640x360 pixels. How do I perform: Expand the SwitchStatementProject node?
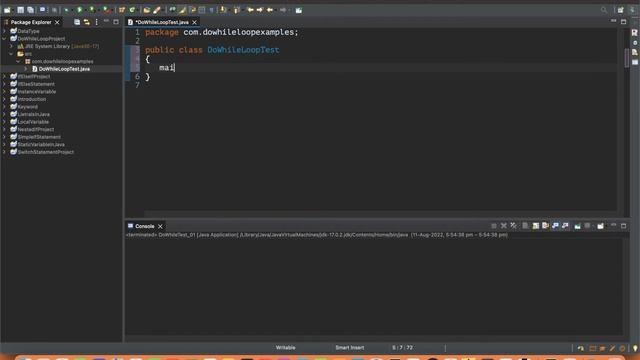tap(4, 152)
